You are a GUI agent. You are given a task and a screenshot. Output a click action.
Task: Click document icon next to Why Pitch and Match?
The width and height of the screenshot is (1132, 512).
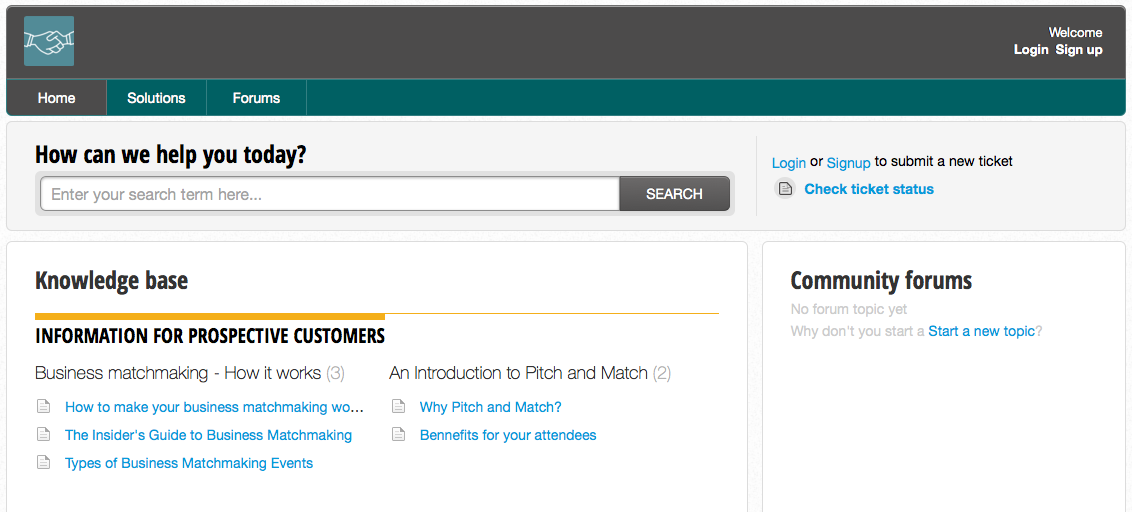[399, 407]
